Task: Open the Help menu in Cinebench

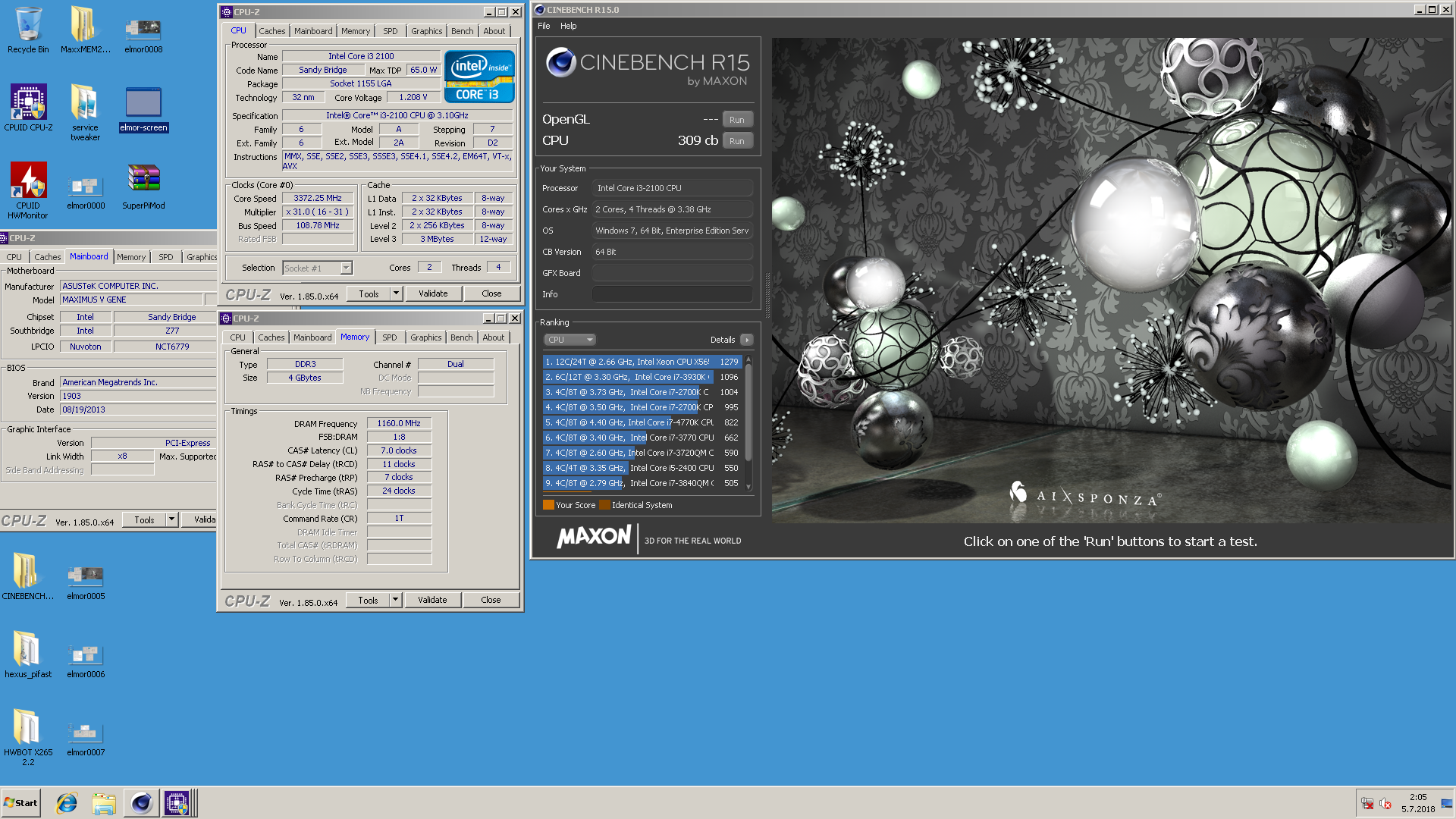Action: click(568, 26)
